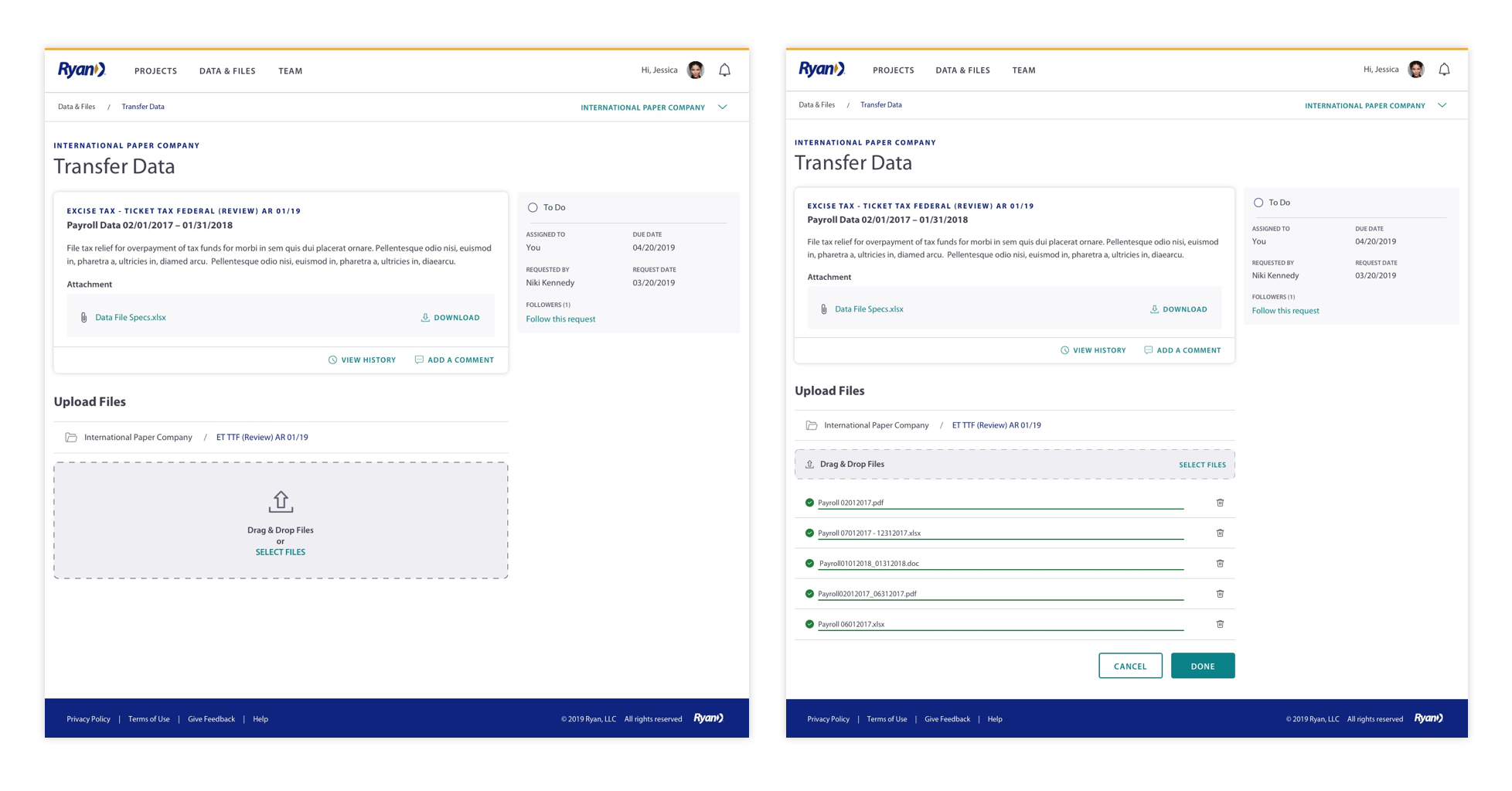Click the DONE button
1512x791 pixels.
click(1203, 666)
